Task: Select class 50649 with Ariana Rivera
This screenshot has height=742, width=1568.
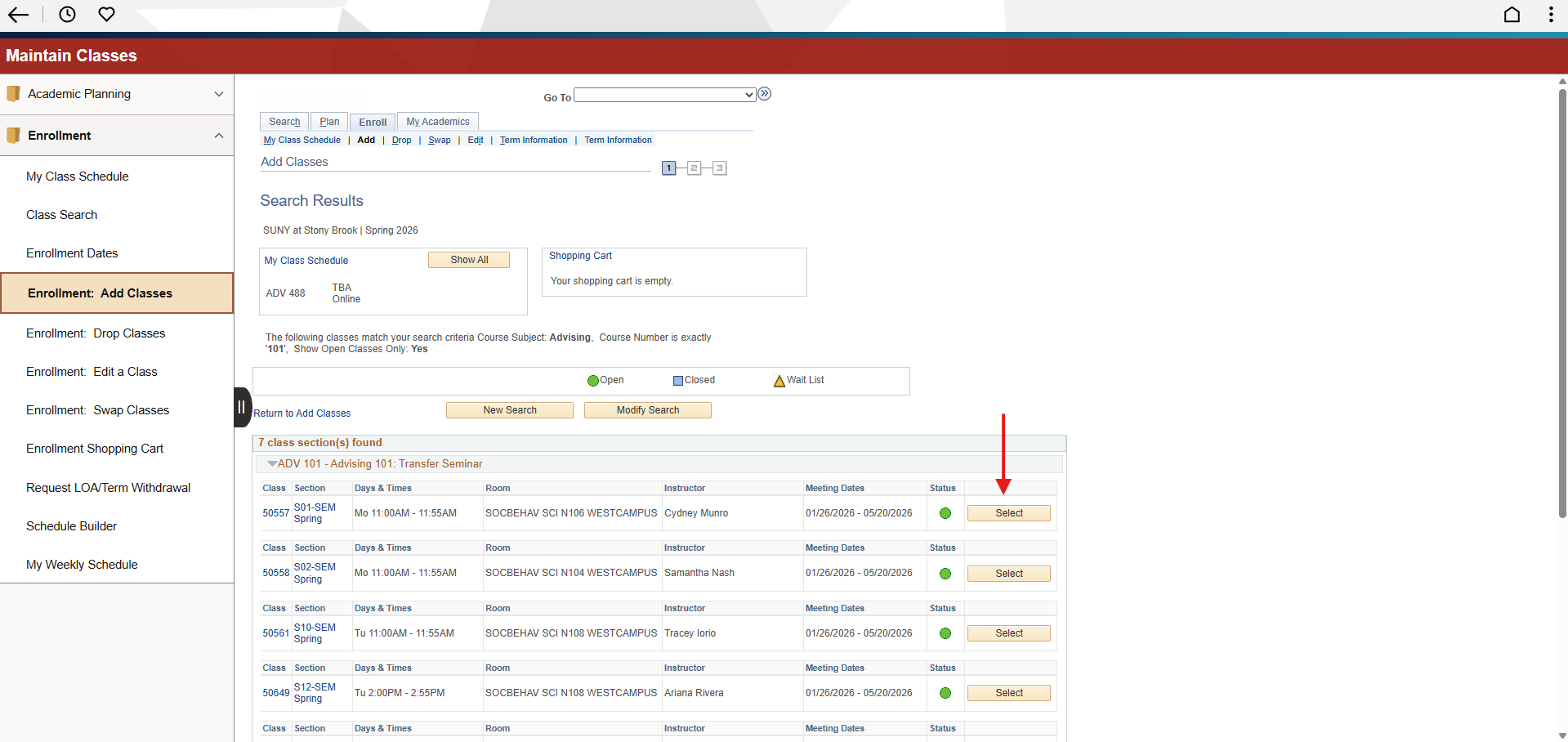Action: (1009, 693)
